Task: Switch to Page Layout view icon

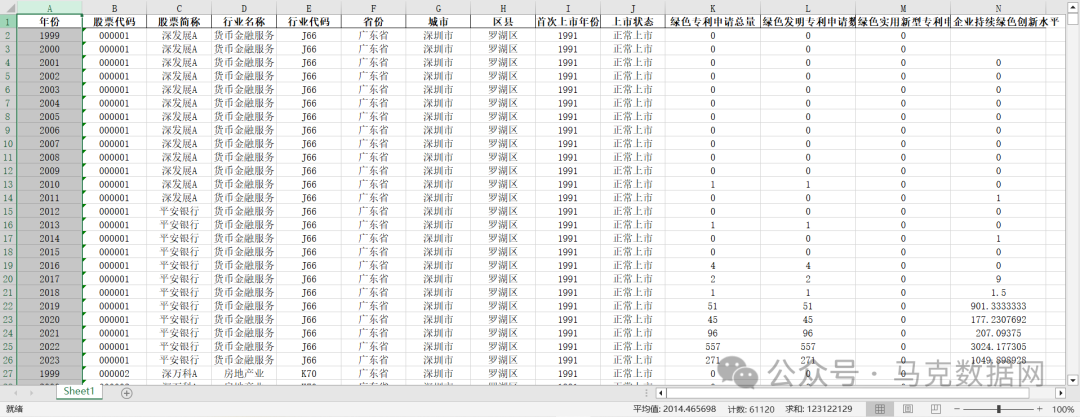Action: coord(907,409)
